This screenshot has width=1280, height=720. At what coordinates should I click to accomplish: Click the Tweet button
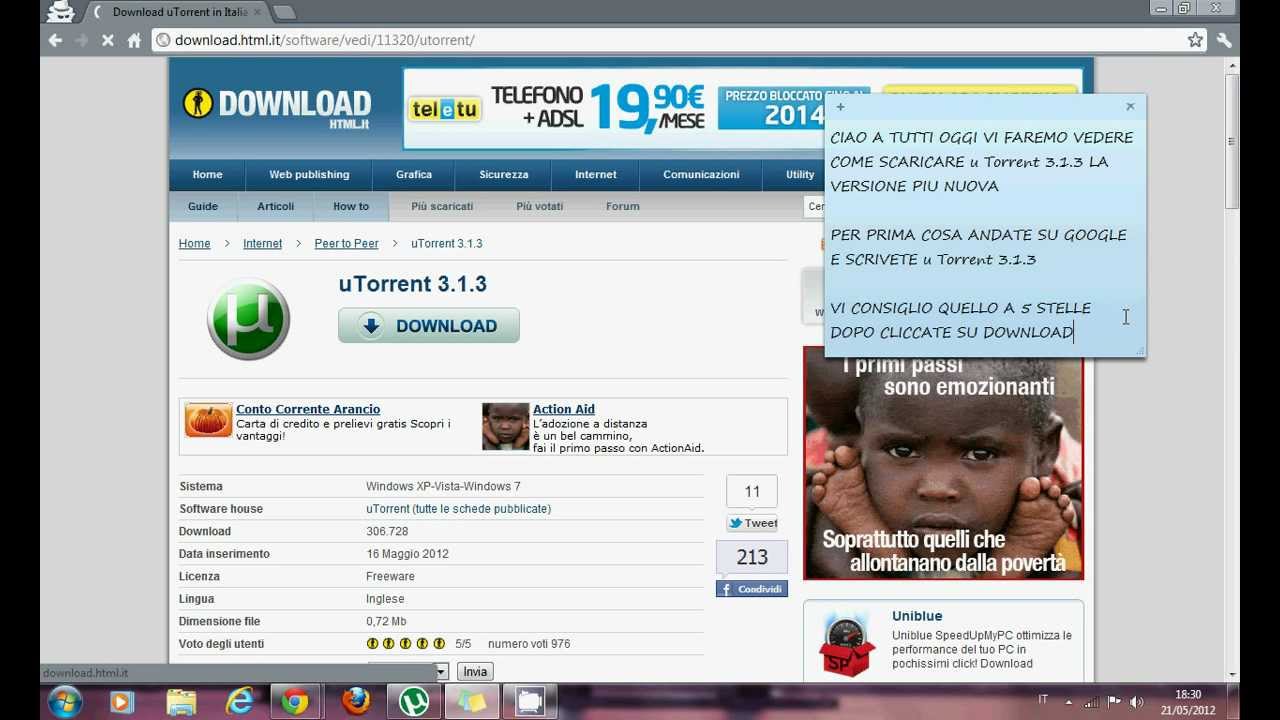[752, 523]
